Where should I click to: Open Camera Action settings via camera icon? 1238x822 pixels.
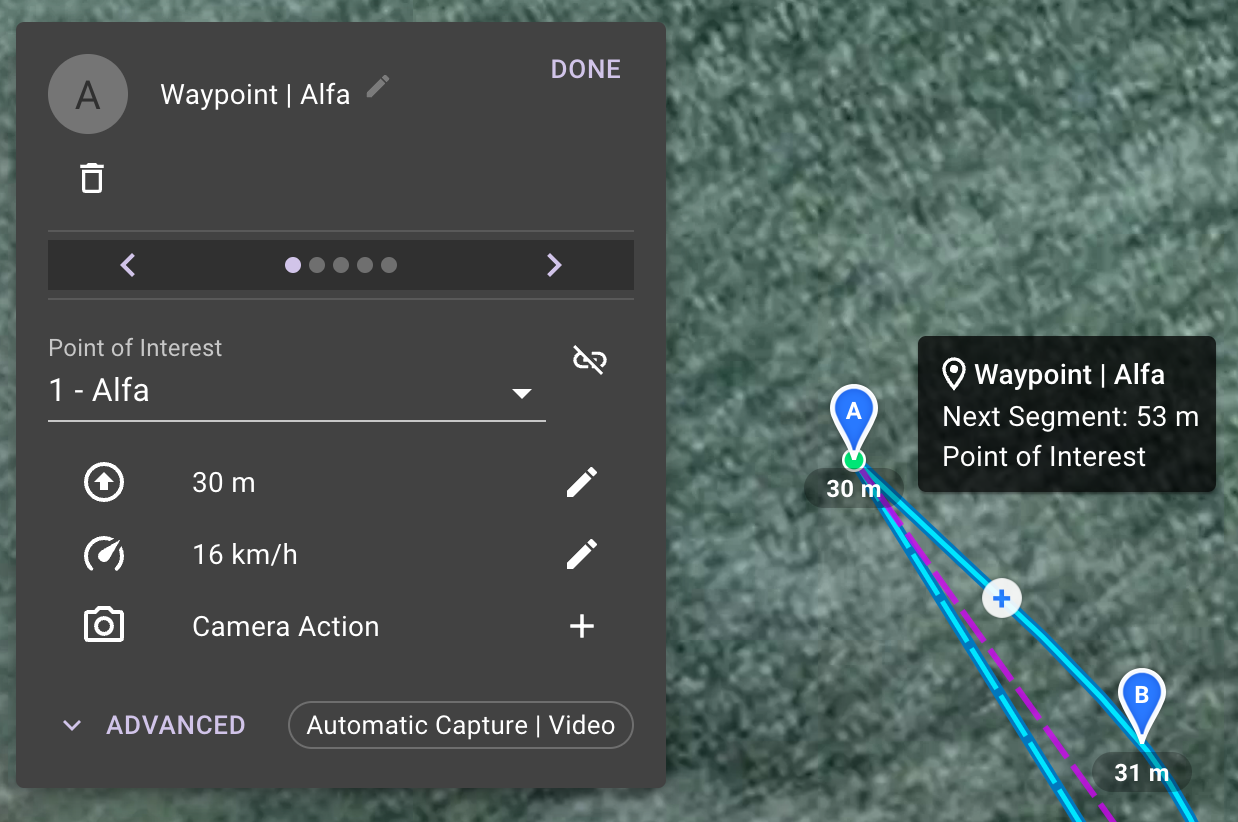pos(104,625)
